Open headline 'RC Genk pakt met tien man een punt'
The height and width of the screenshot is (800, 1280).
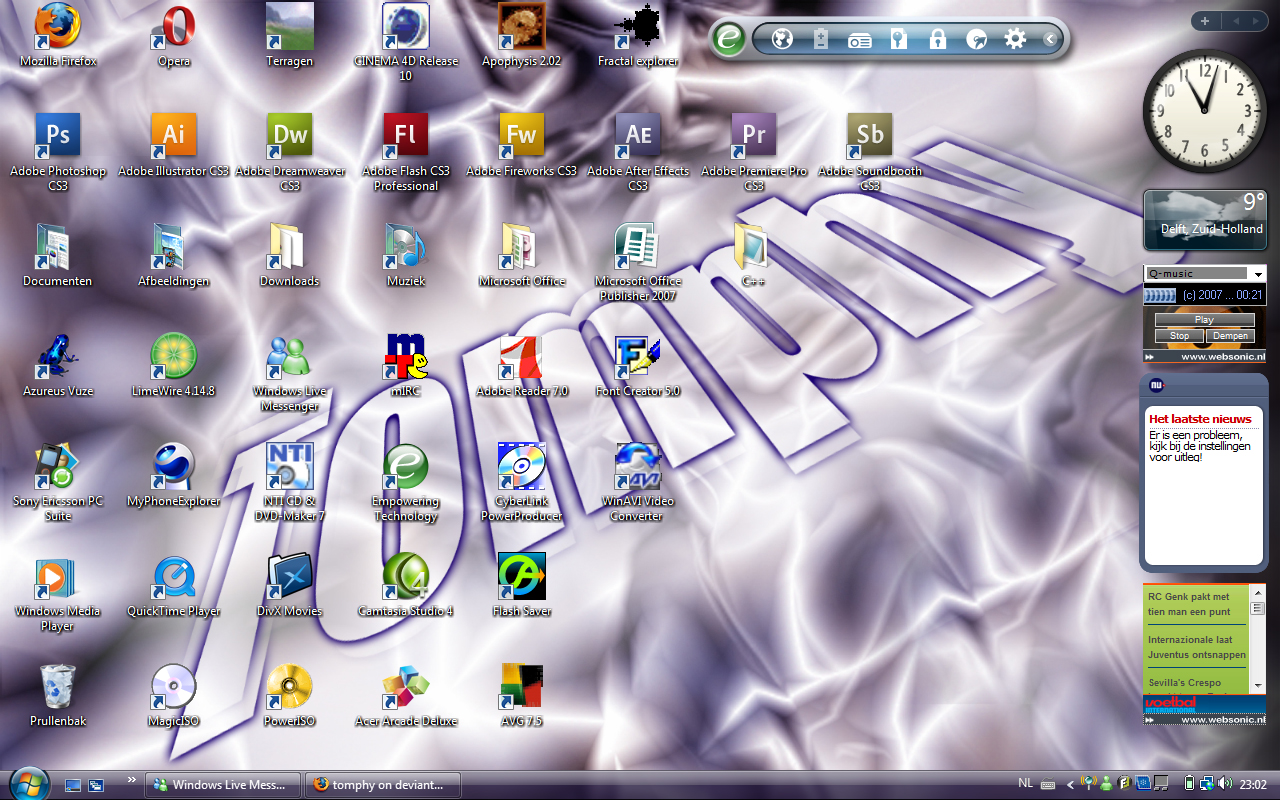click(x=1189, y=604)
